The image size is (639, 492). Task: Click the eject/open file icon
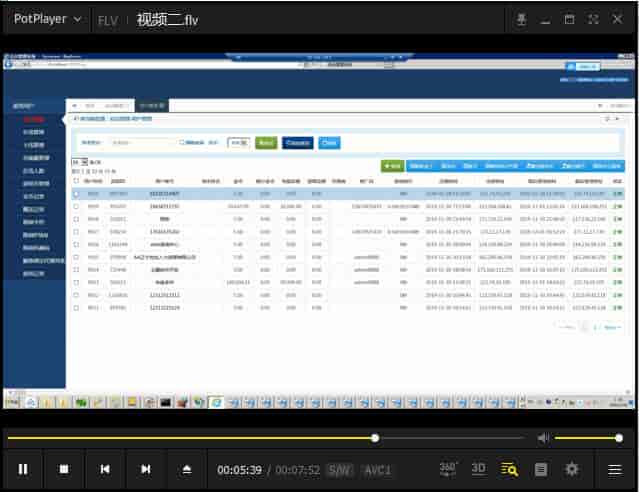[186, 469]
